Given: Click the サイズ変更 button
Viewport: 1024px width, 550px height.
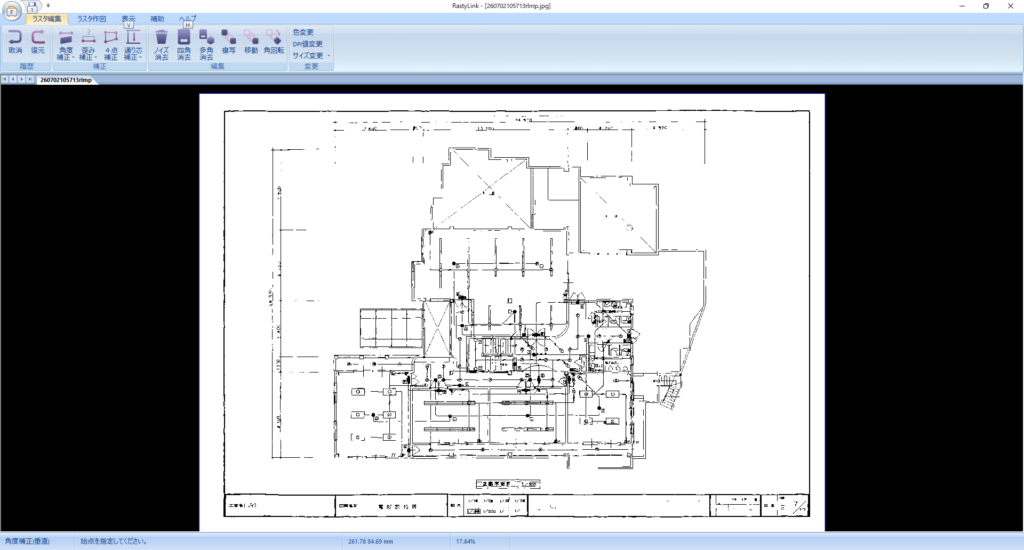Looking at the screenshot, I should click(x=308, y=56).
